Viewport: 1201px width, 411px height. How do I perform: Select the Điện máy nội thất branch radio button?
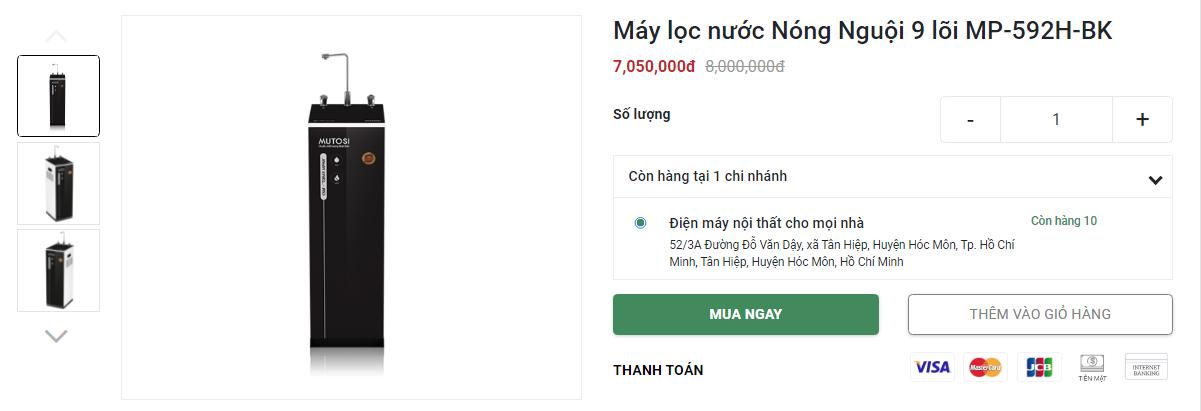click(640, 223)
